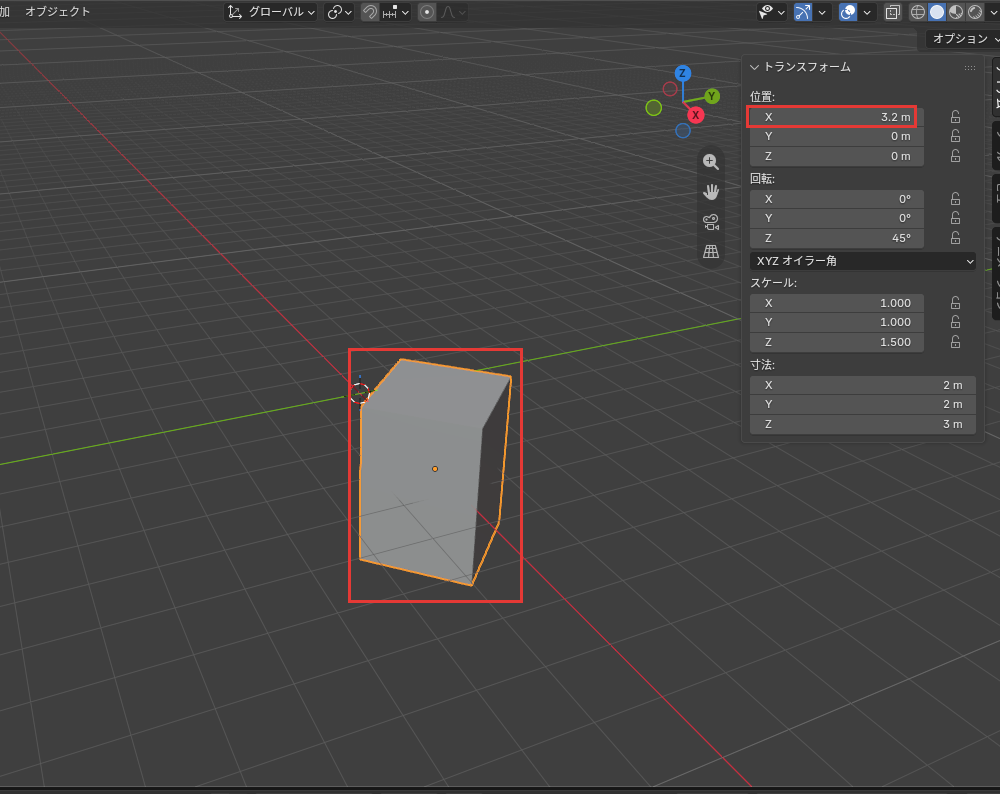The height and width of the screenshot is (794, 1000).
Task: Toggle snapping magnet icon
Action: (370, 12)
